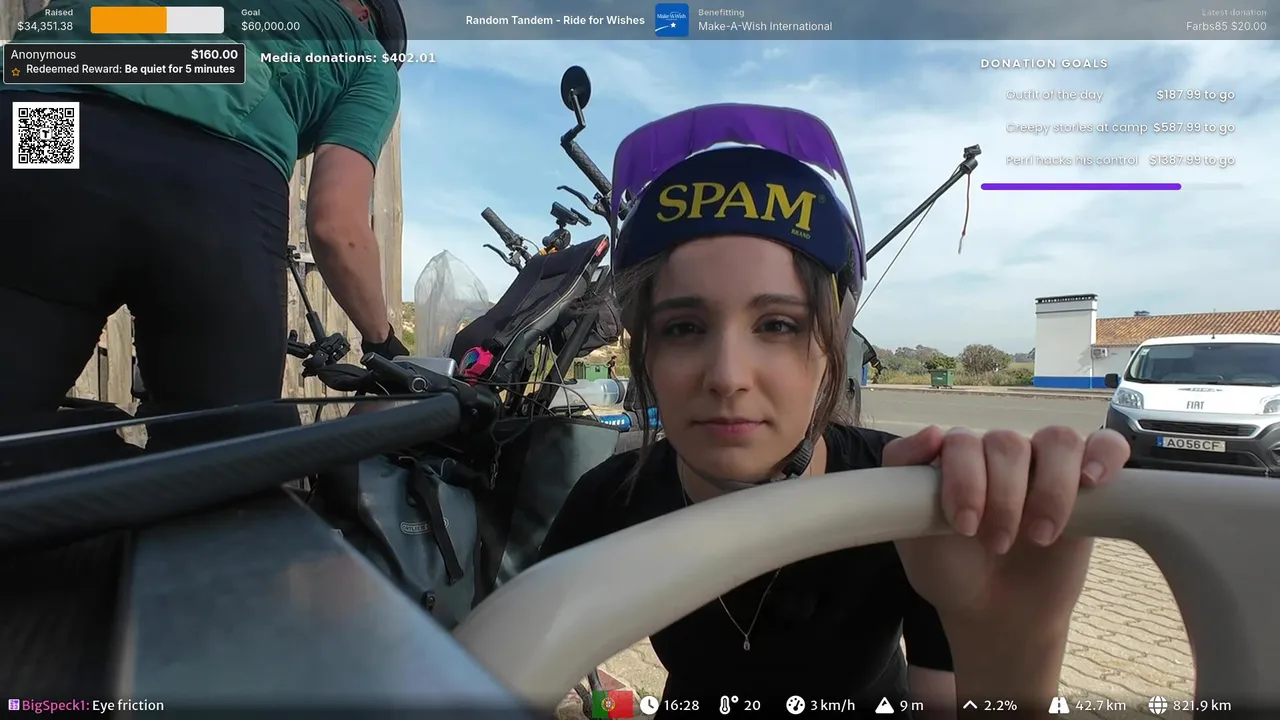The image size is (1280, 720).
Task: Click the globe icon beside 821.9 km
Action: pyautogui.click(x=1158, y=705)
